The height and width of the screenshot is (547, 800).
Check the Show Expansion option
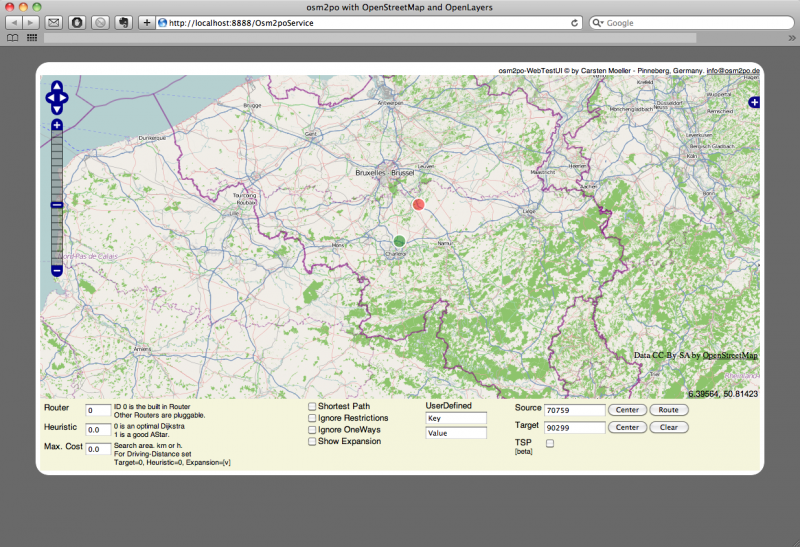312,441
